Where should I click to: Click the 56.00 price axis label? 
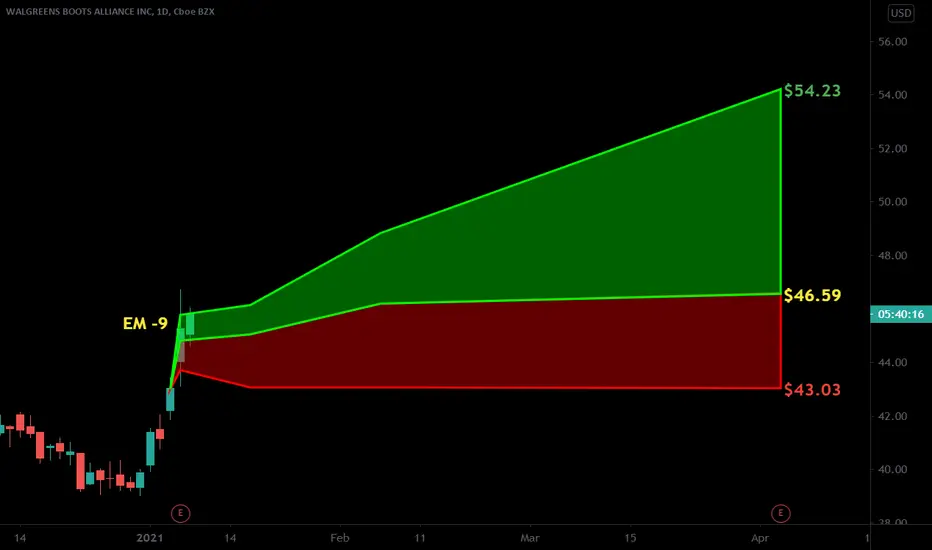(x=893, y=42)
